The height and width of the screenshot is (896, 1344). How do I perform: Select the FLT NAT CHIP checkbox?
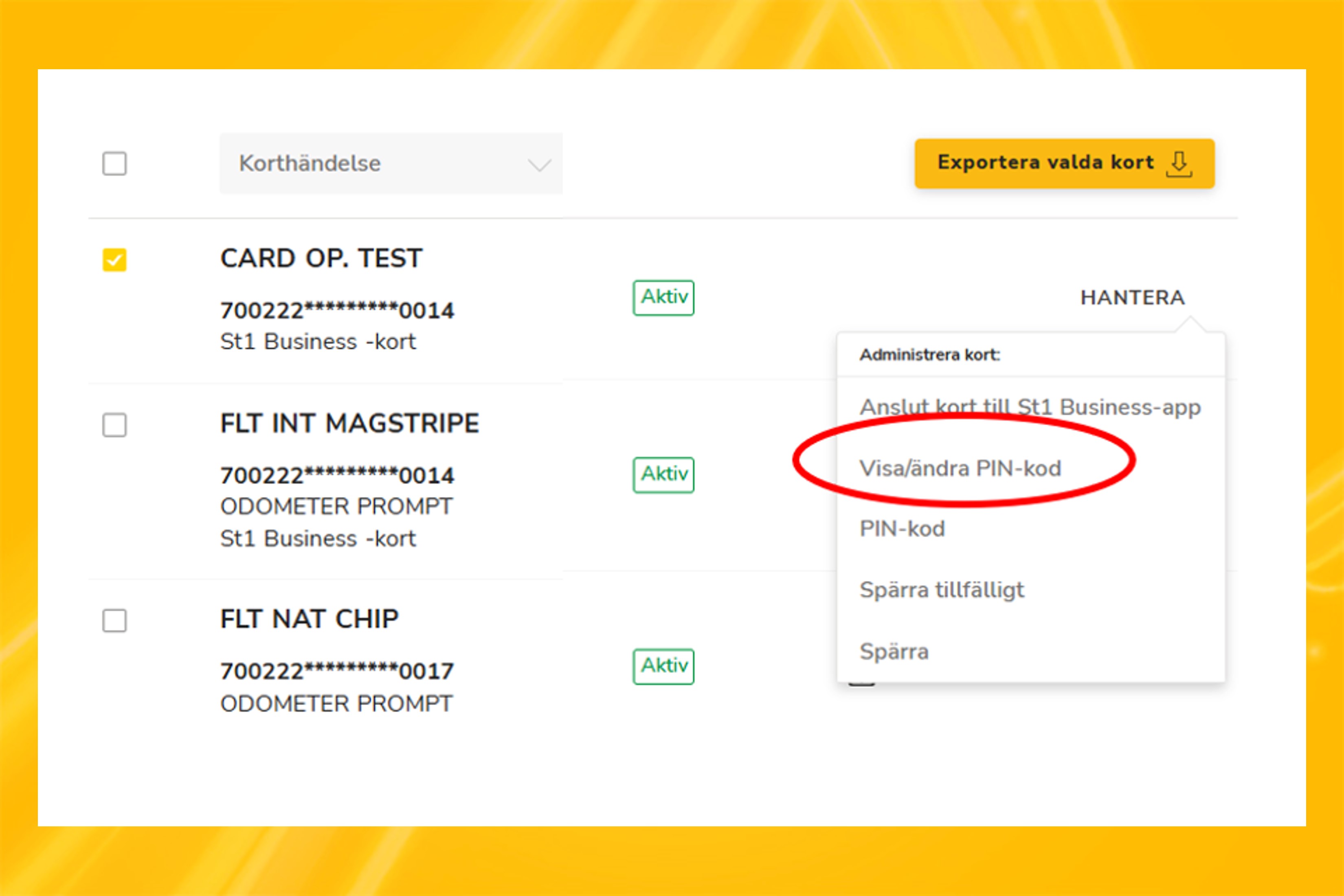(114, 621)
